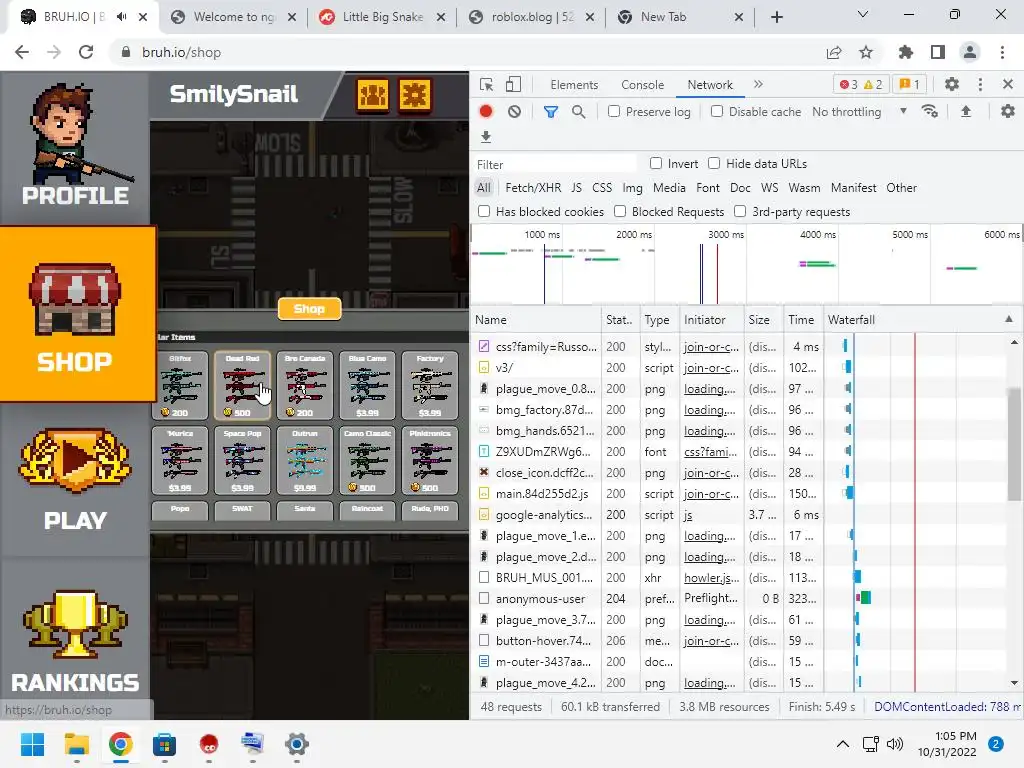Screen dimensions: 1024x768
Task: Click Waterfall column sort arrow
Action: [1009, 319]
